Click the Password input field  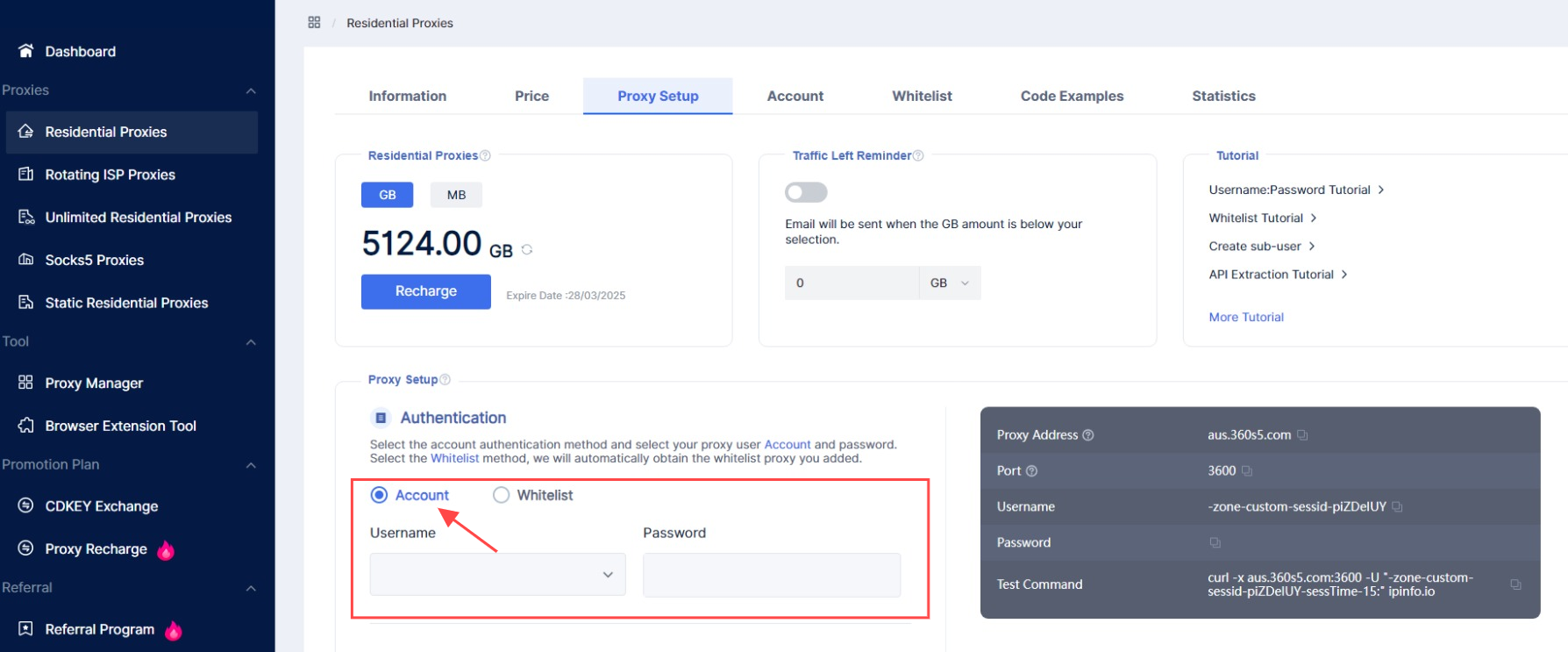[771, 575]
